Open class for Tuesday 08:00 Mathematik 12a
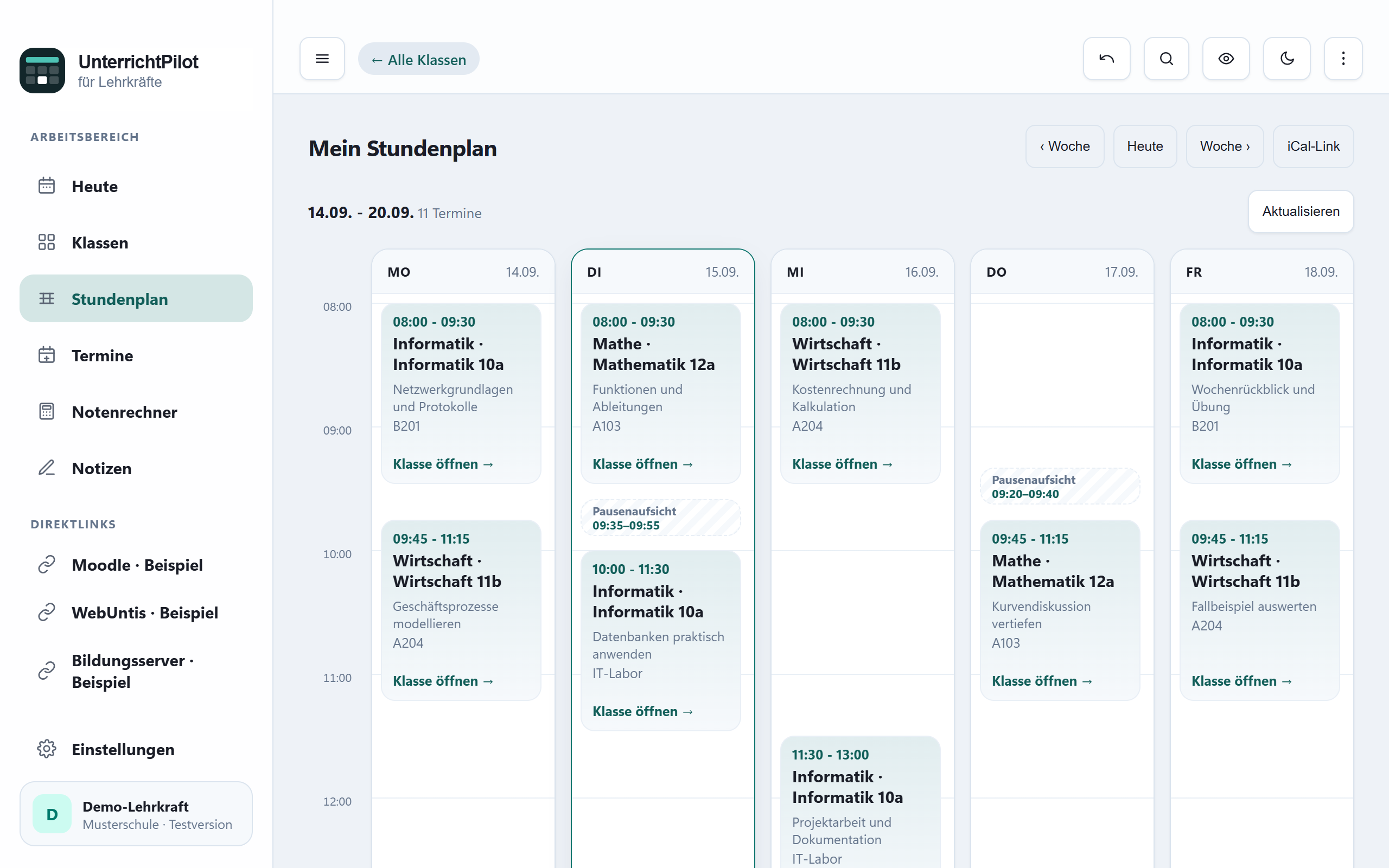The image size is (1389, 868). [642, 464]
